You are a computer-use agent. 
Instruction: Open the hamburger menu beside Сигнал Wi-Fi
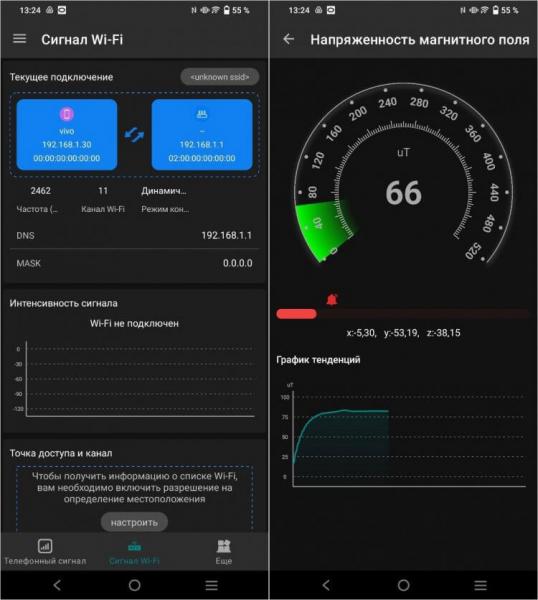tap(20, 39)
